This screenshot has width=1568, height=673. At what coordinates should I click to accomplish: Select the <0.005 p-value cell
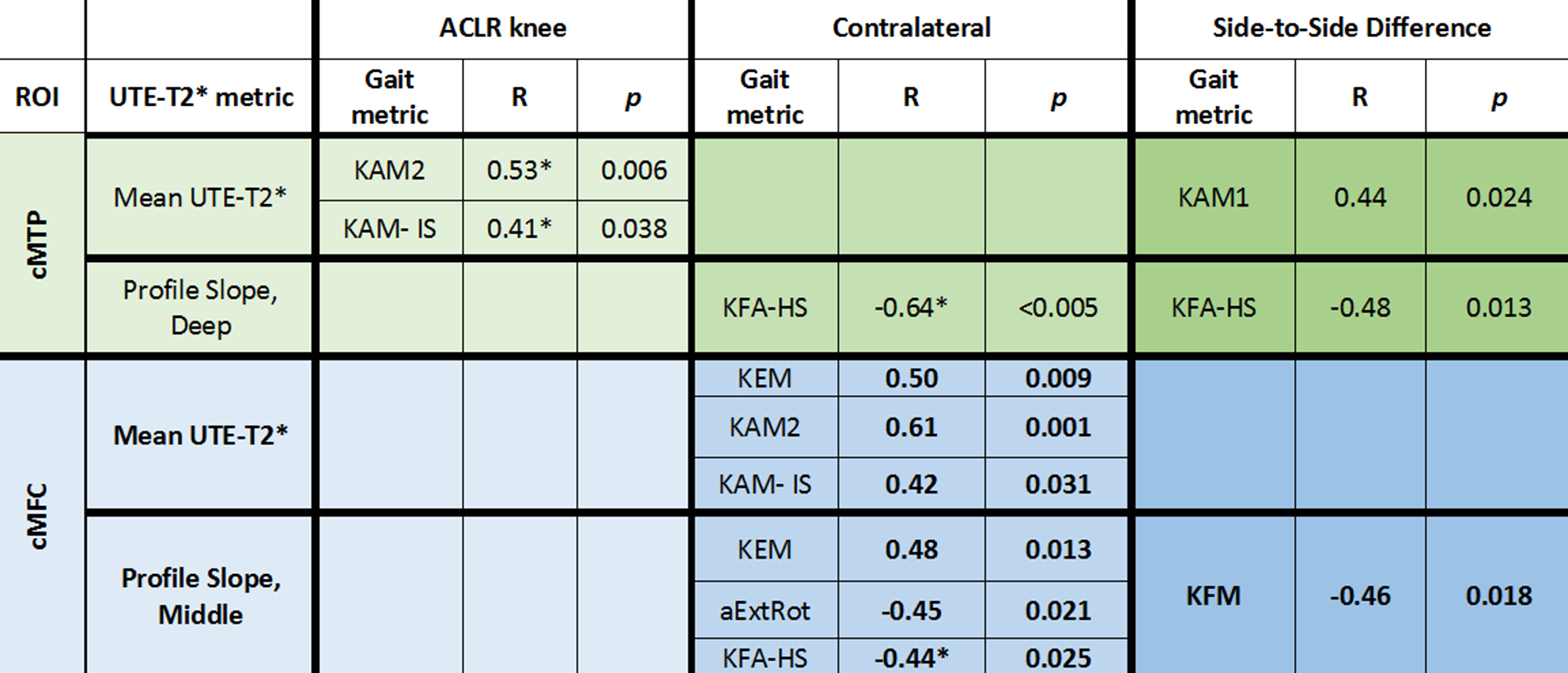pyautogui.click(x=1057, y=307)
